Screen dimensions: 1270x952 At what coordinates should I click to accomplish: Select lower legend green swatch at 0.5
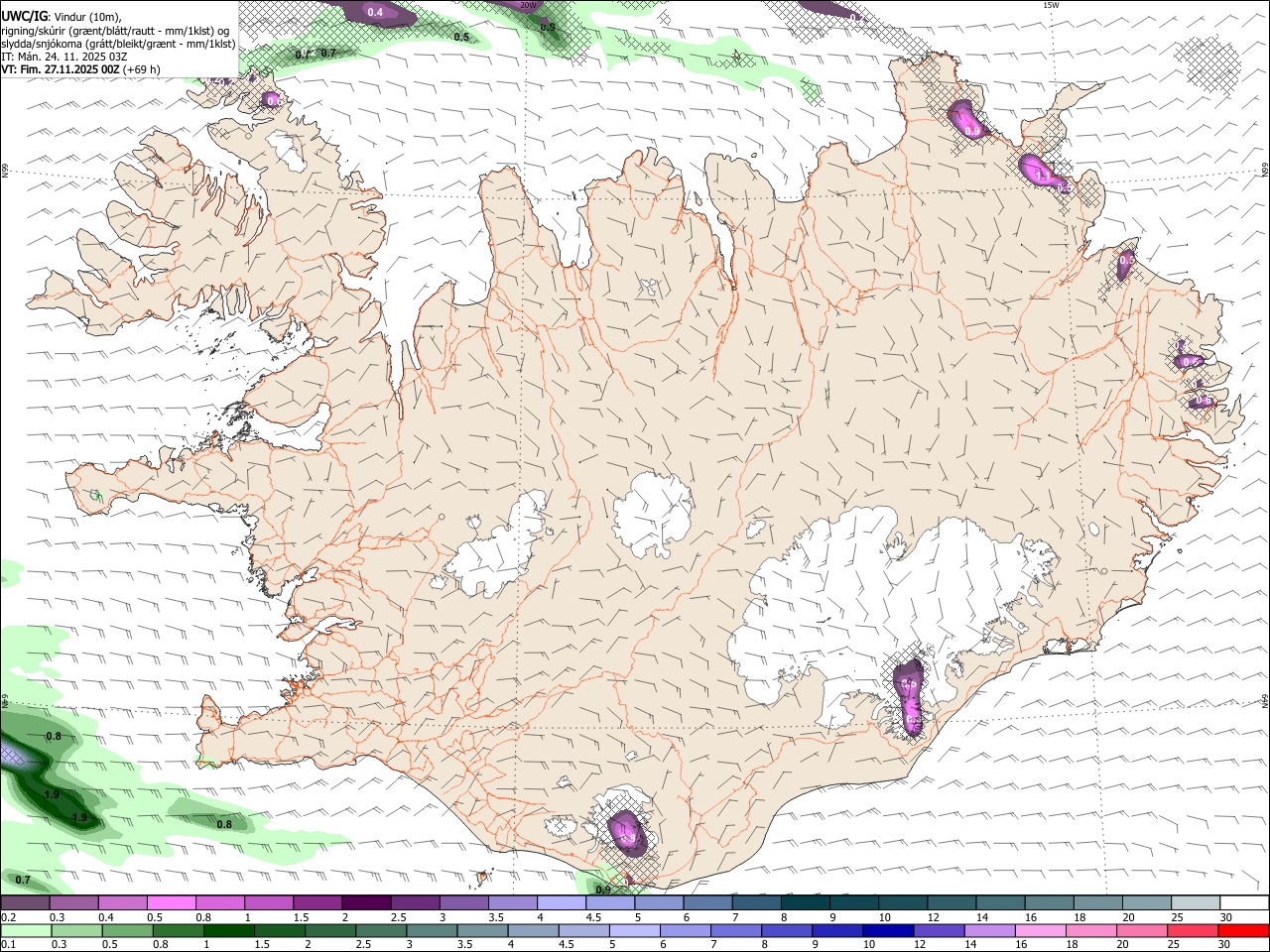[128, 930]
